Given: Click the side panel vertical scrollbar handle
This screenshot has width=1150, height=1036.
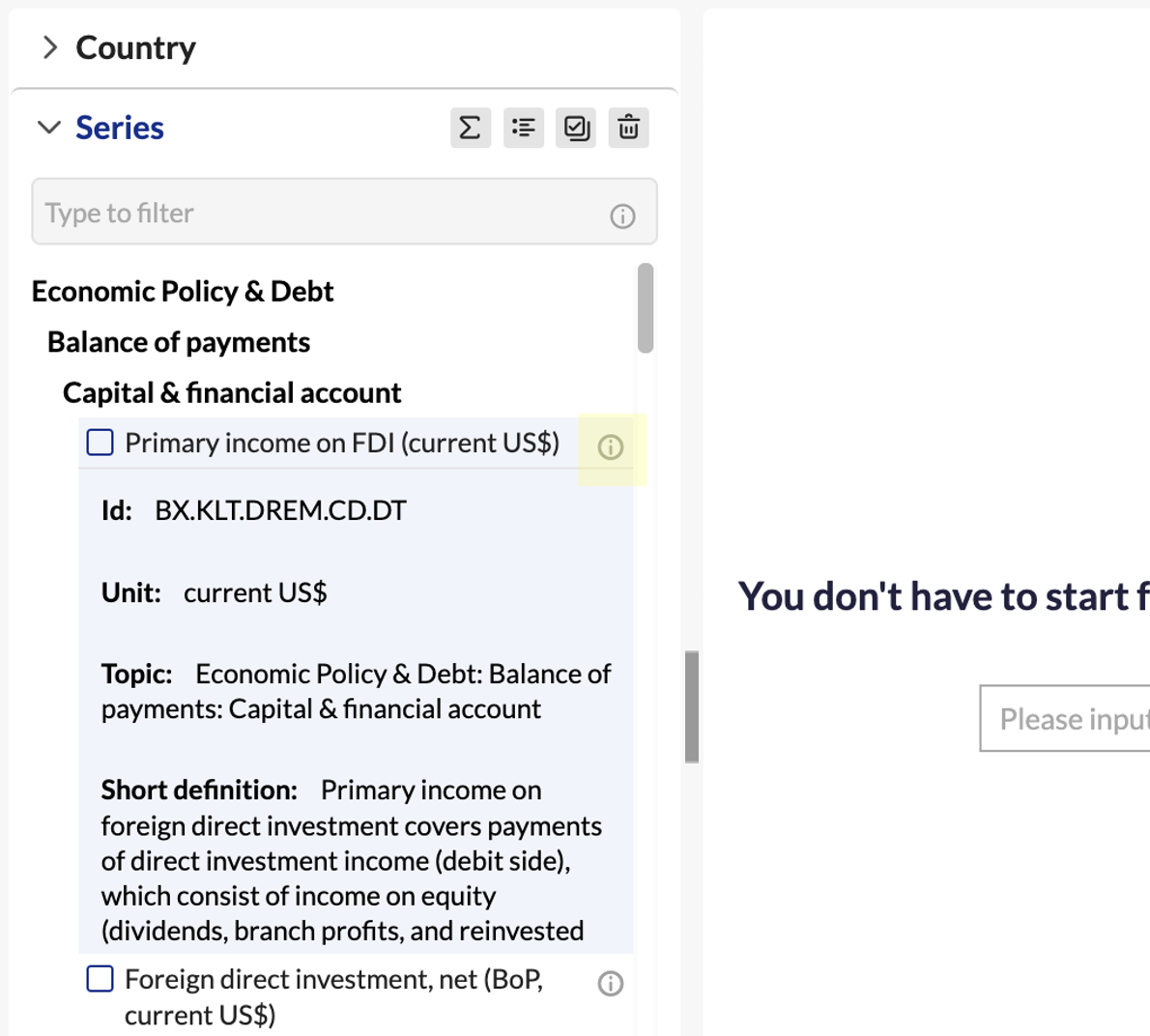Looking at the screenshot, I should [692, 706].
